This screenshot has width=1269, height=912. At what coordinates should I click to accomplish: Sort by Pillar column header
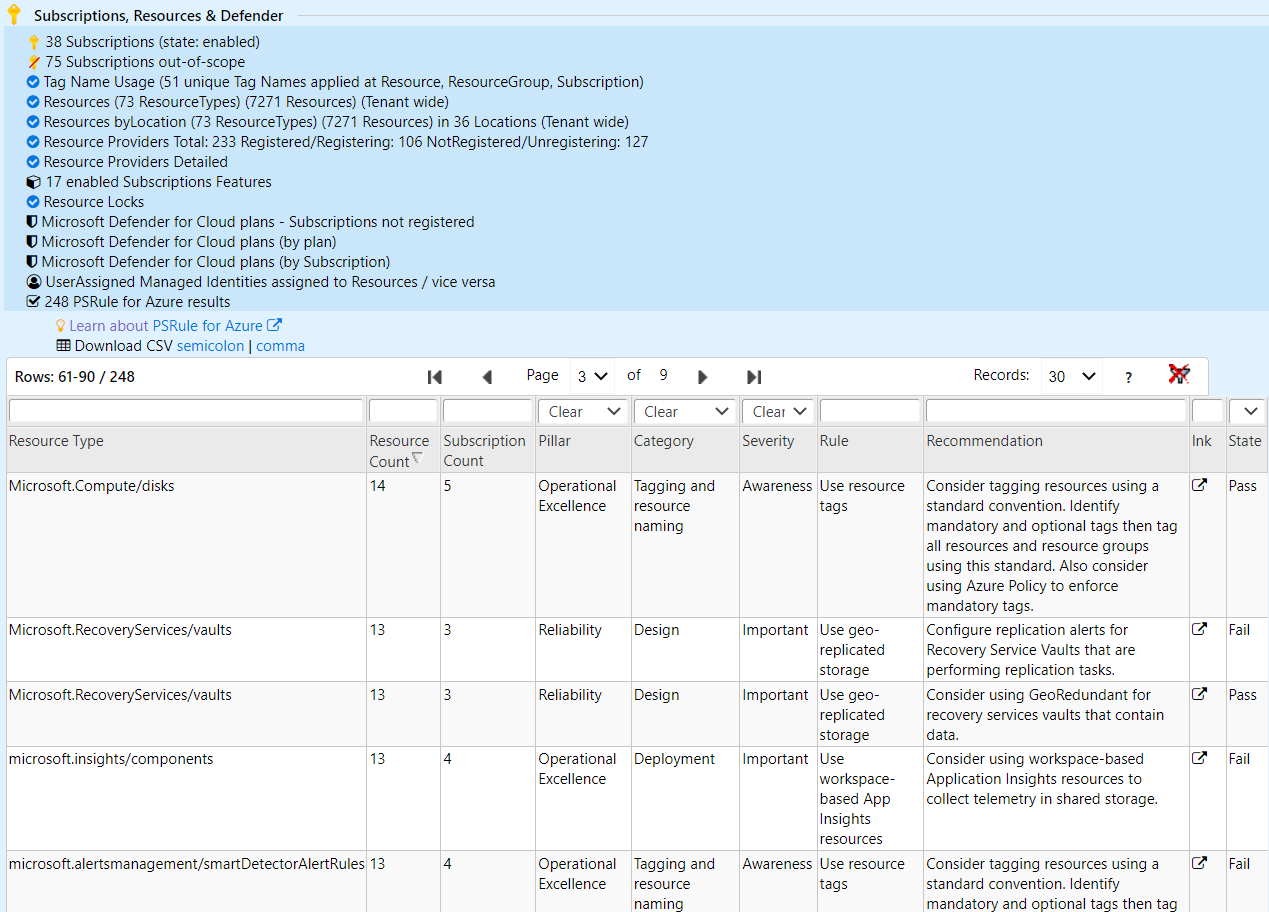pyautogui.click(x=555, y=441)
